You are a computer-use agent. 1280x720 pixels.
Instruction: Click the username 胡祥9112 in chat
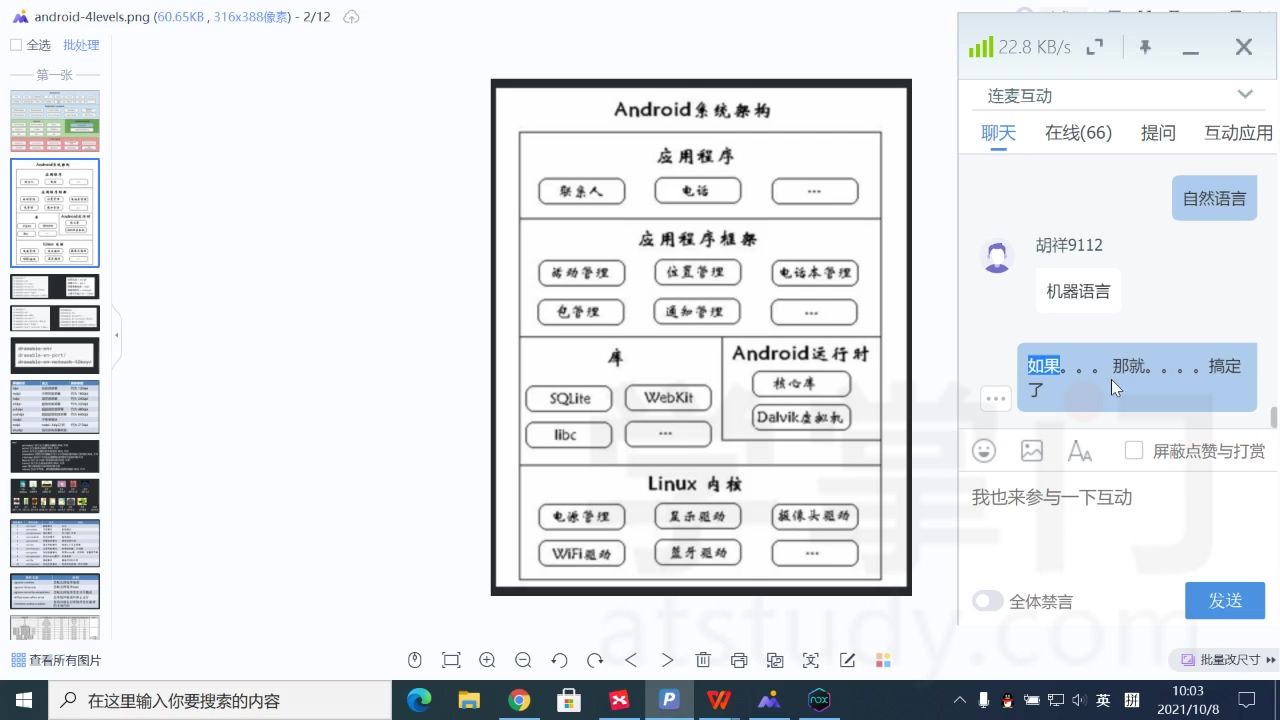[1069, 245]
